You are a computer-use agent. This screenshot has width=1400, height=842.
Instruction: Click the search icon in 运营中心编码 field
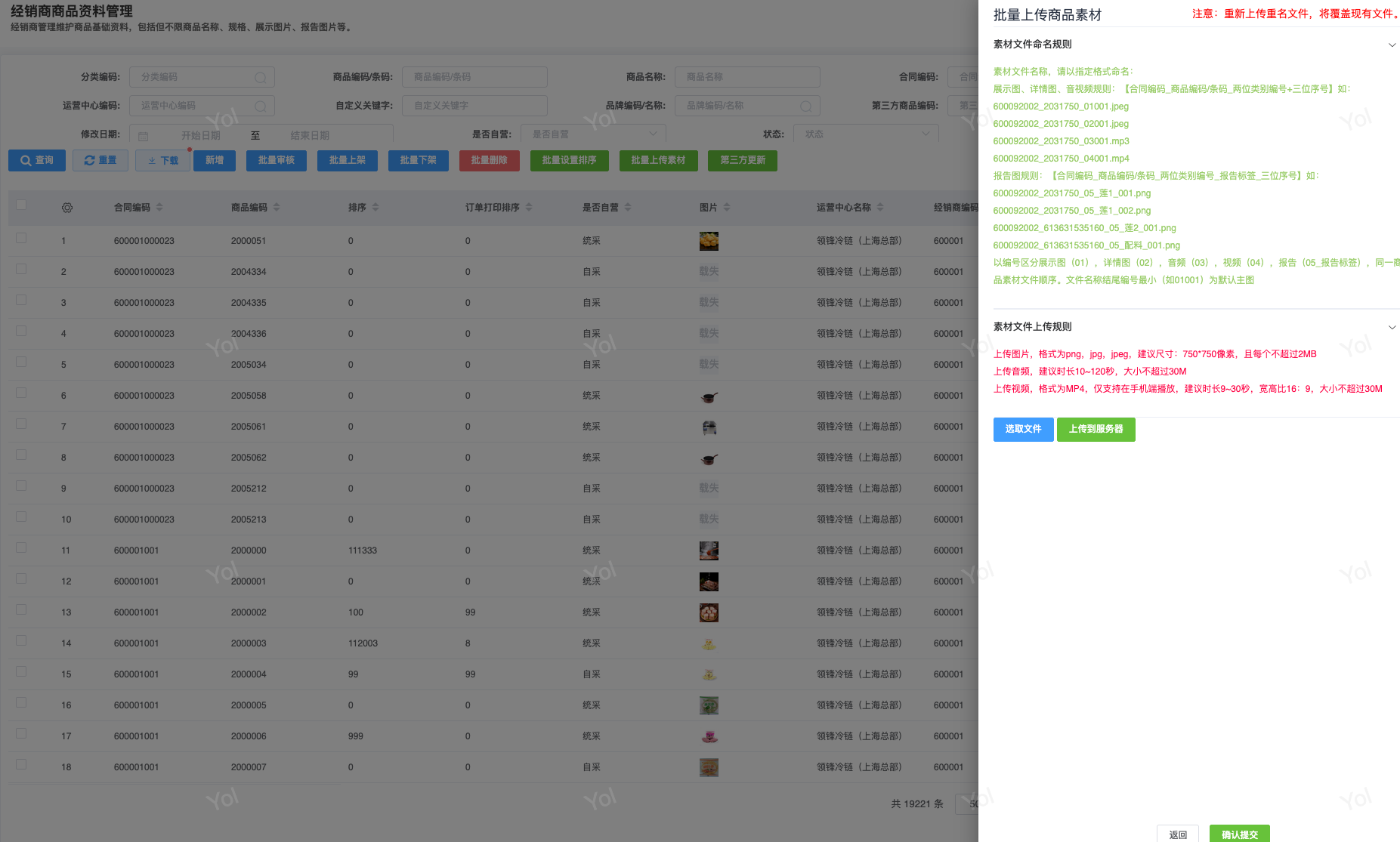click(261, 106)
